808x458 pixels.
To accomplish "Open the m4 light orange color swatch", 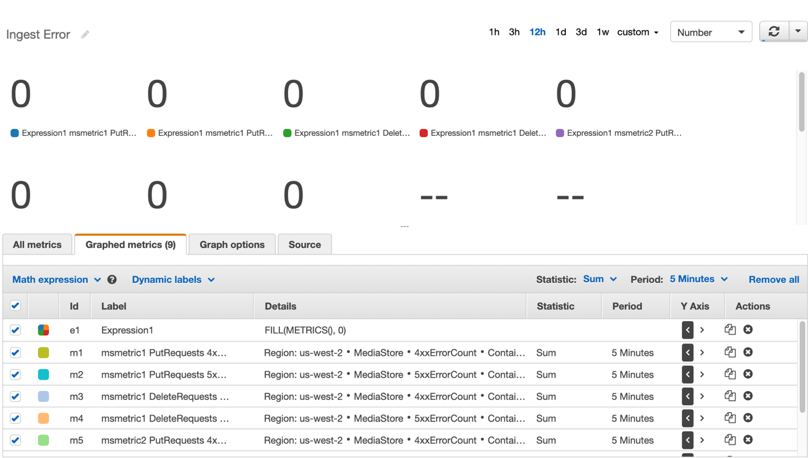I will tap(43, 418).
